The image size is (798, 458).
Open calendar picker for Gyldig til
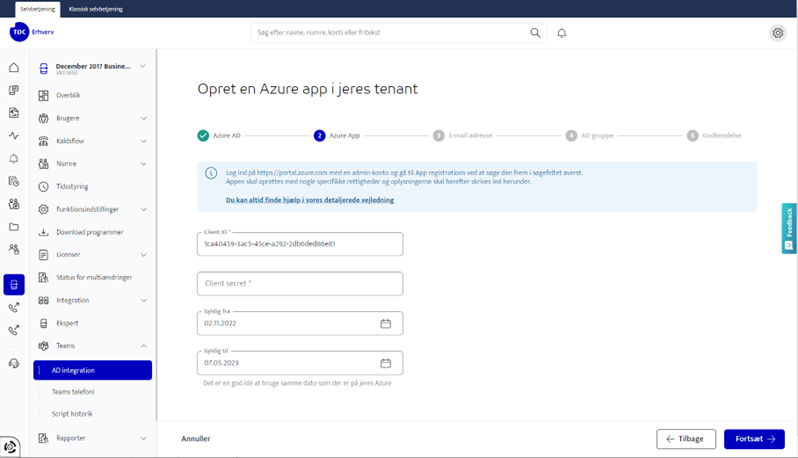click(386, 363)
